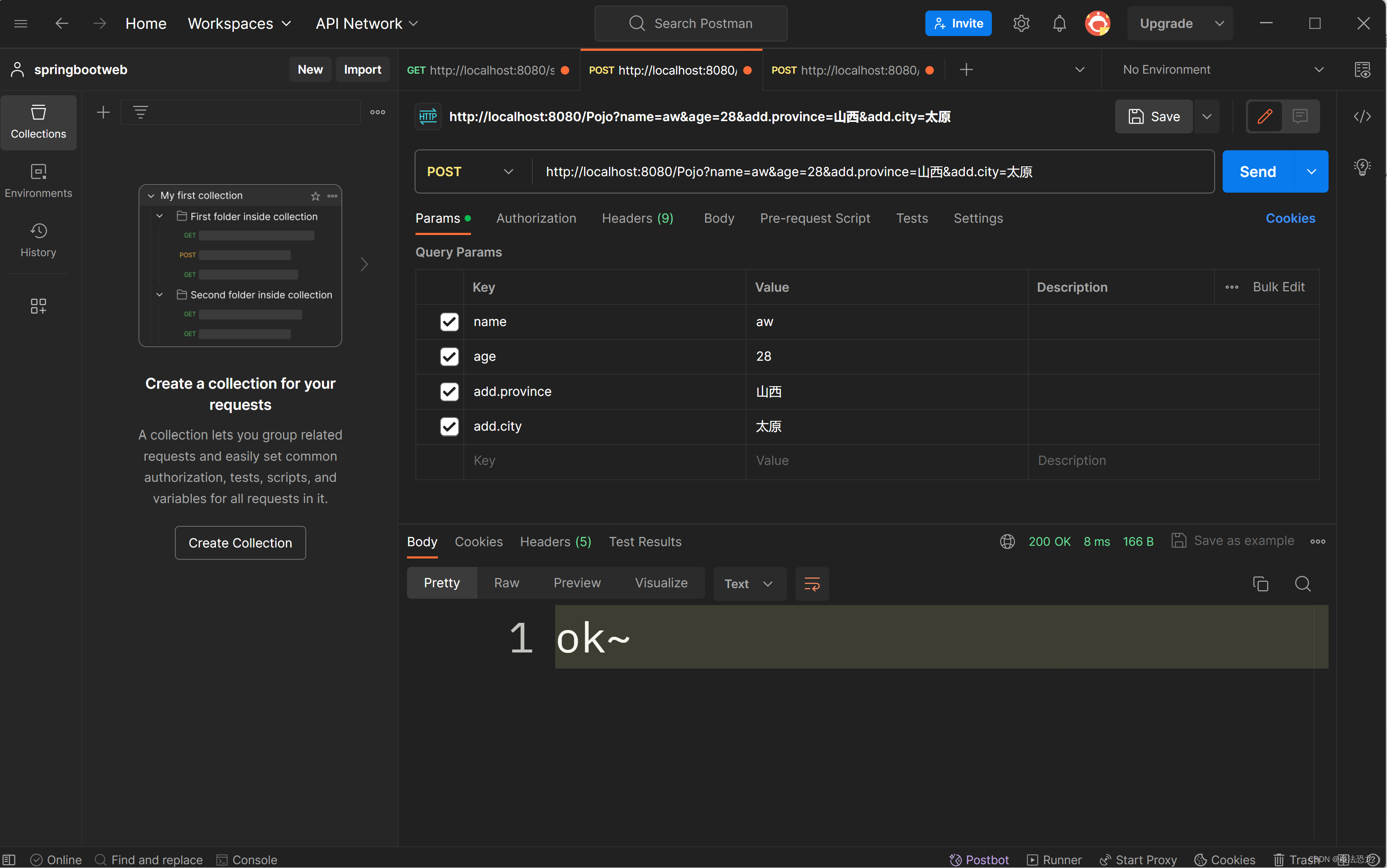Click the Create Collection button

tap(240, 542)
